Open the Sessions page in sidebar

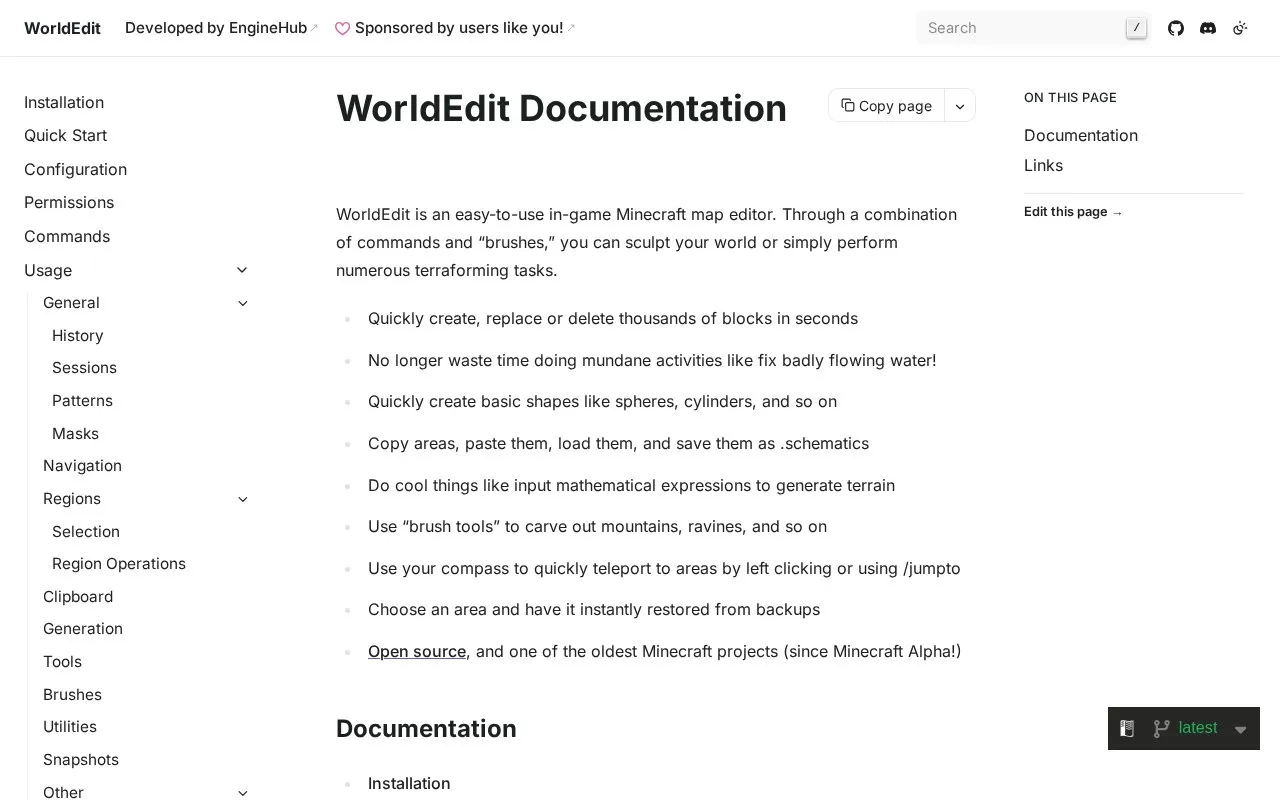pyautogui.click(x=84, y=367)
